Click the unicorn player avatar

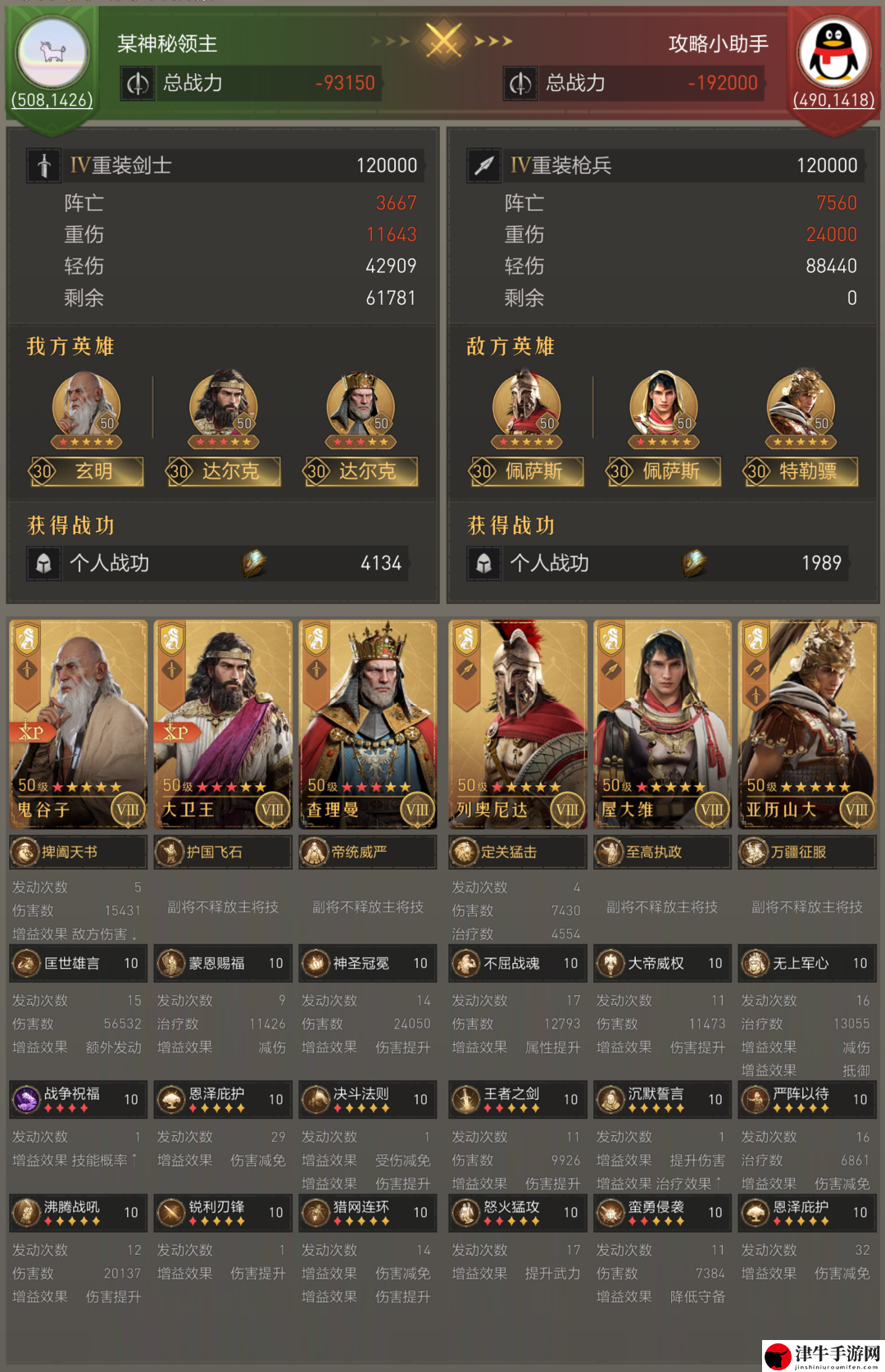[x=52, y=53]
